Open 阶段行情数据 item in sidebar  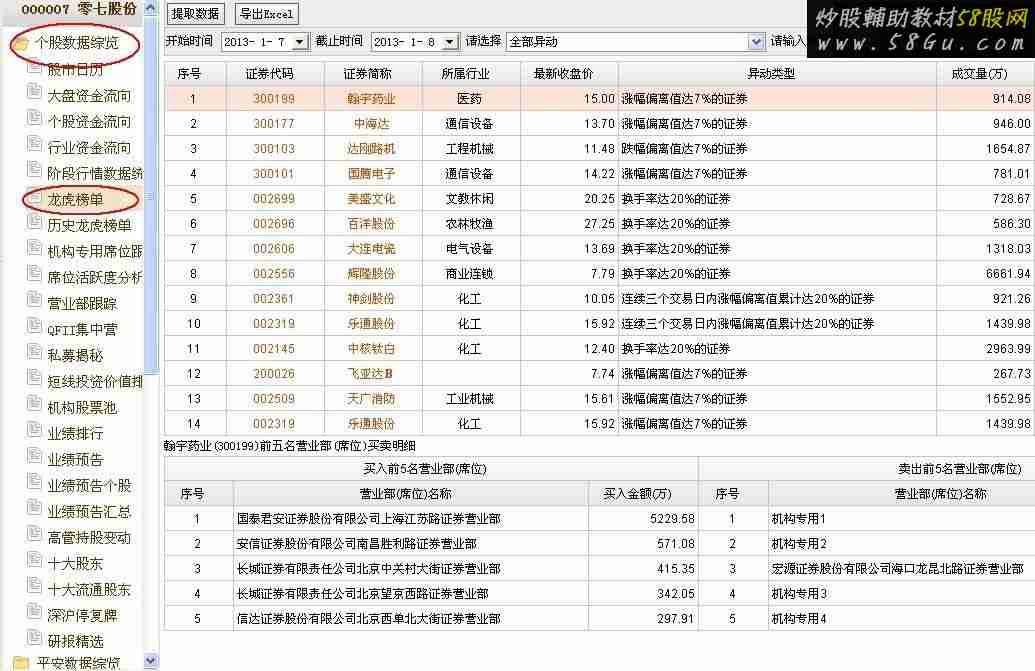pyautogui.click(x=94, y=174)
